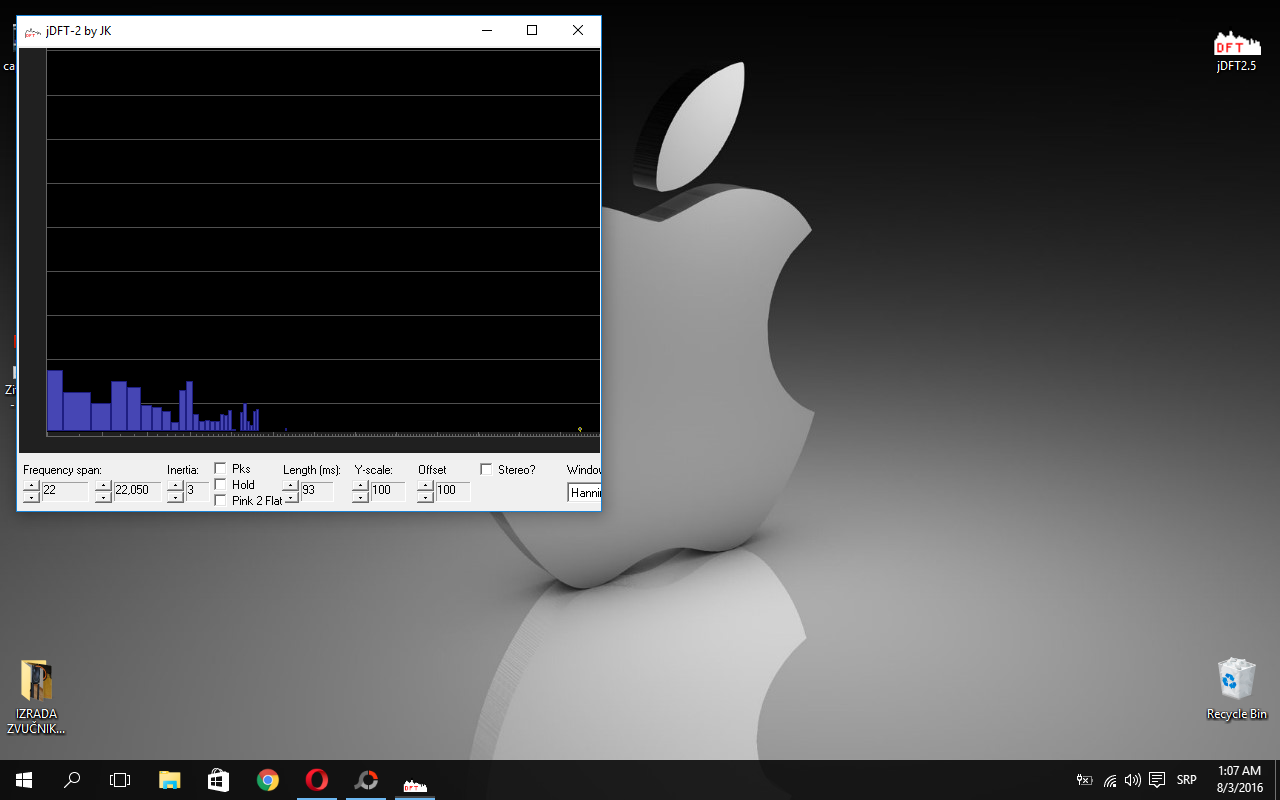Enable the Stereo? checkbox
This screenshot has width=1280, height=800.
pyautogui.click(x=486, y=469)
